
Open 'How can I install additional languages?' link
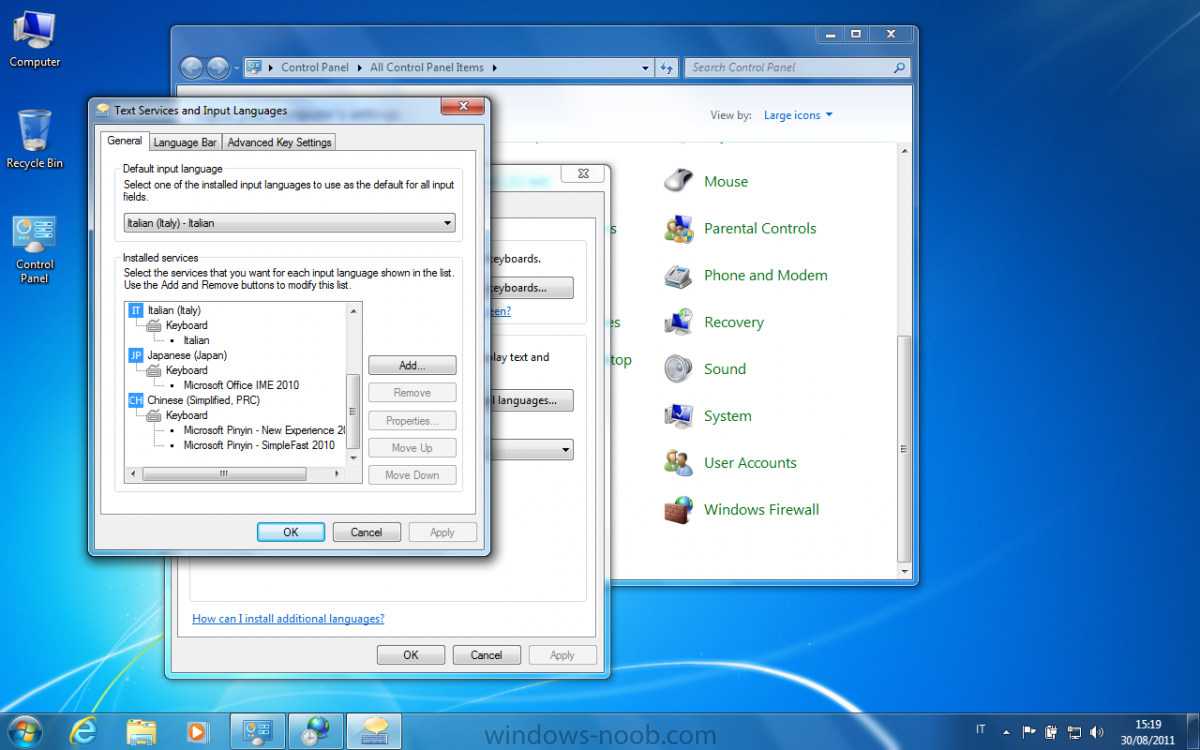(288, 619)
